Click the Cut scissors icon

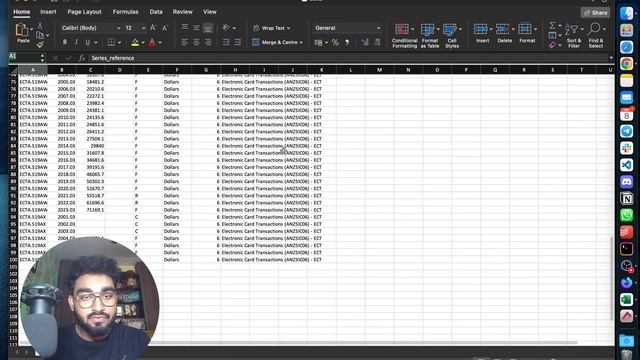pos(40,26)
